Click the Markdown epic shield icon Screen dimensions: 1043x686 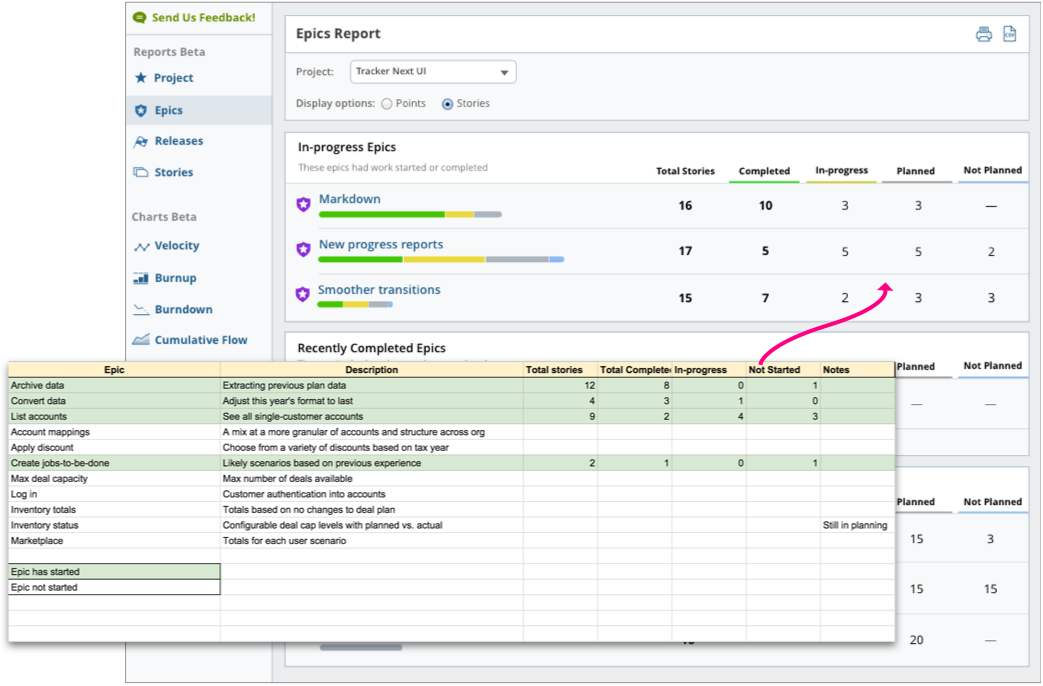[303, 204]
